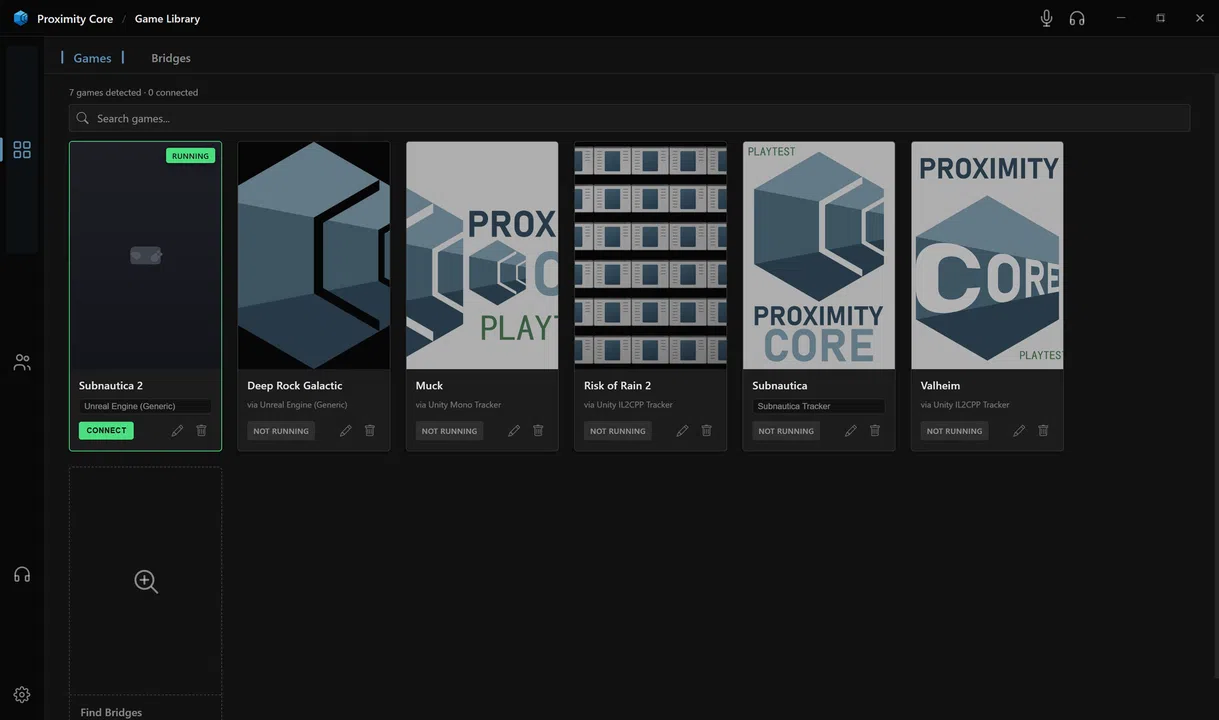Delete the Muck game entry

click(538, 431)
